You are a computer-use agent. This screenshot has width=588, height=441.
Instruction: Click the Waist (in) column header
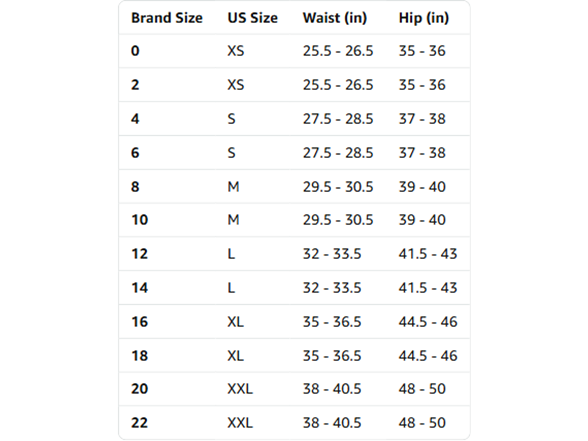point(334,18)
